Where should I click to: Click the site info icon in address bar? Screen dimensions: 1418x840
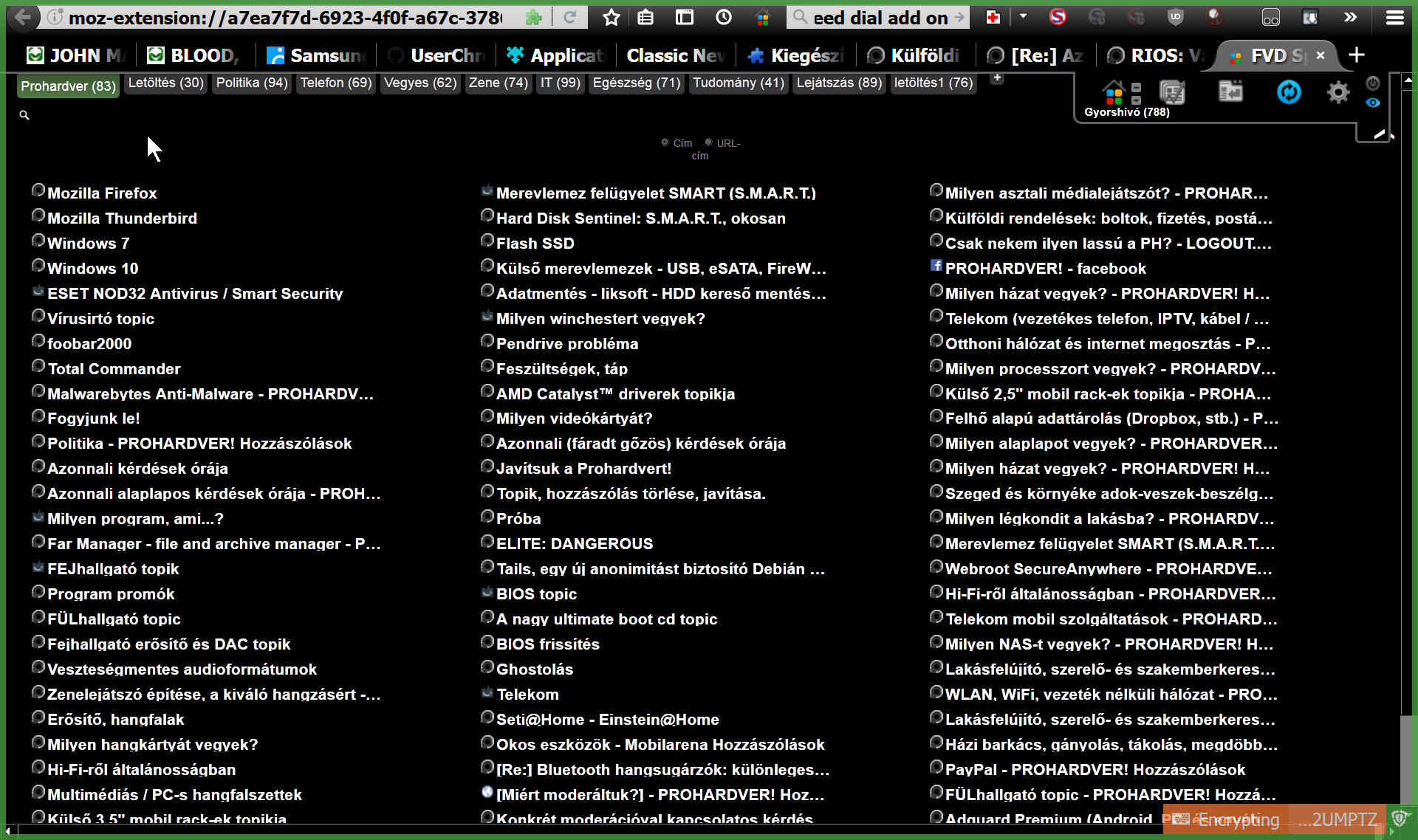[x=55, y=17]
